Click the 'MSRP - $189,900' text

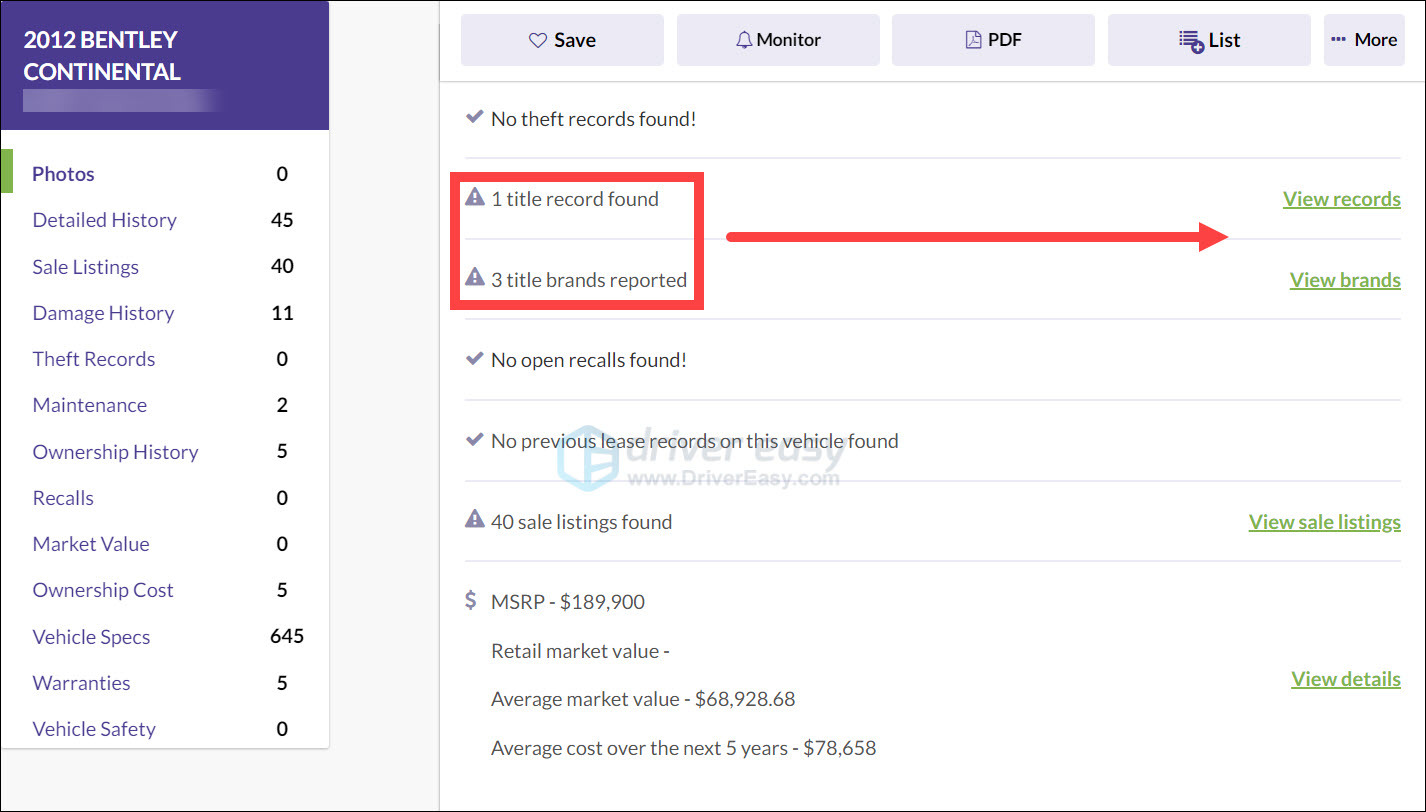point(568,602)
